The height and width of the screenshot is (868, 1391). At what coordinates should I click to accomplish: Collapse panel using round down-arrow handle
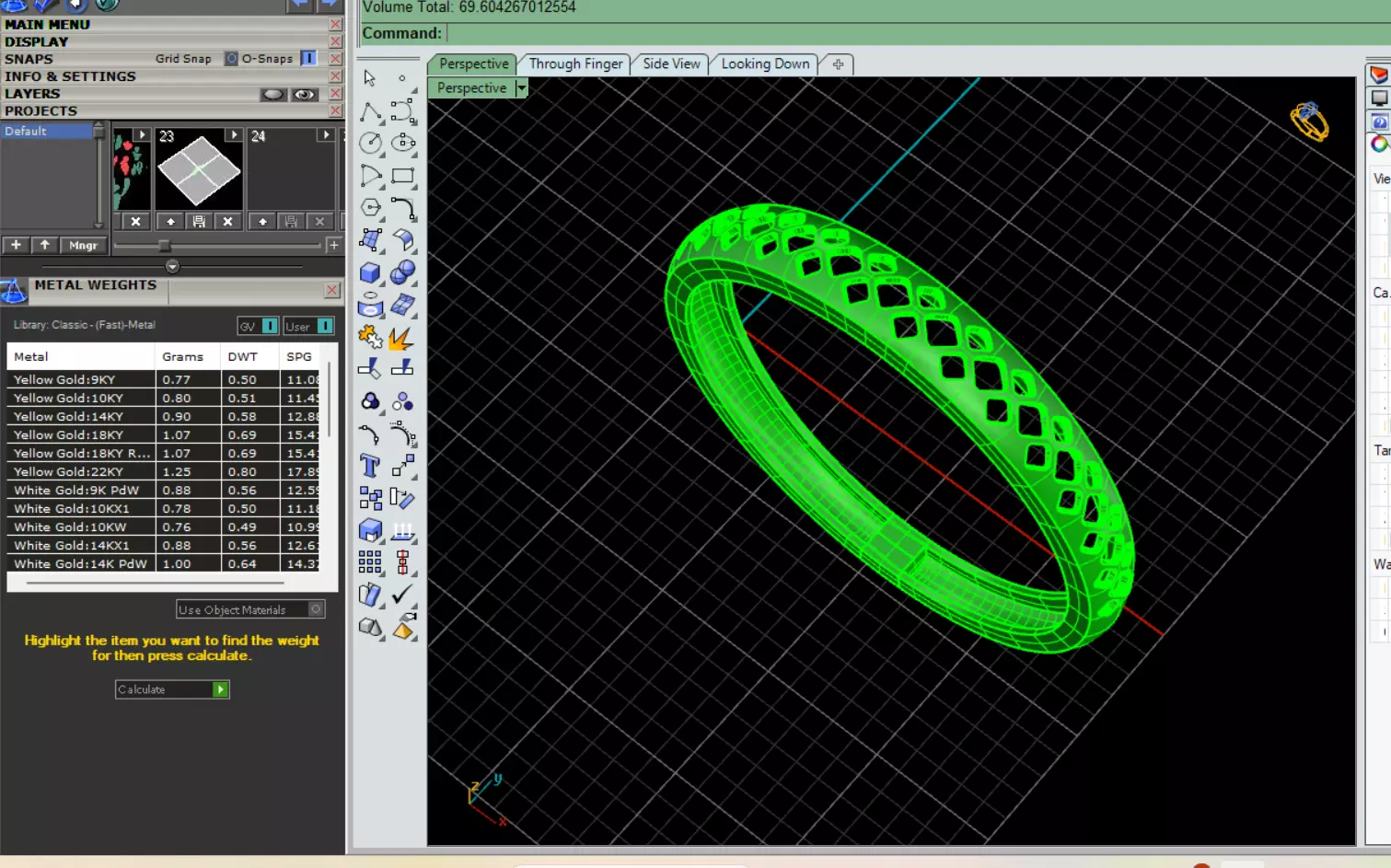(x=172, y=266)
